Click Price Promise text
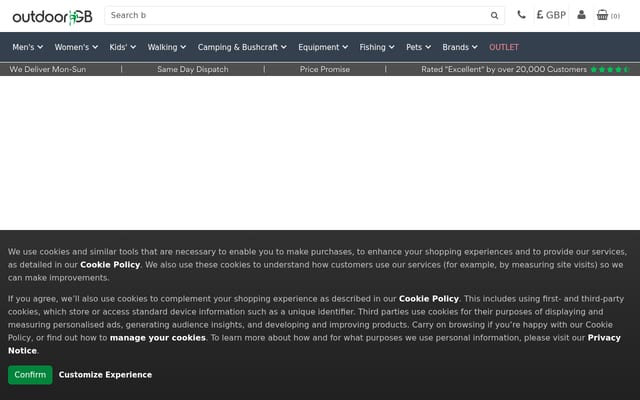The width and height of the screenshot is (640, 400). (325, 69)
